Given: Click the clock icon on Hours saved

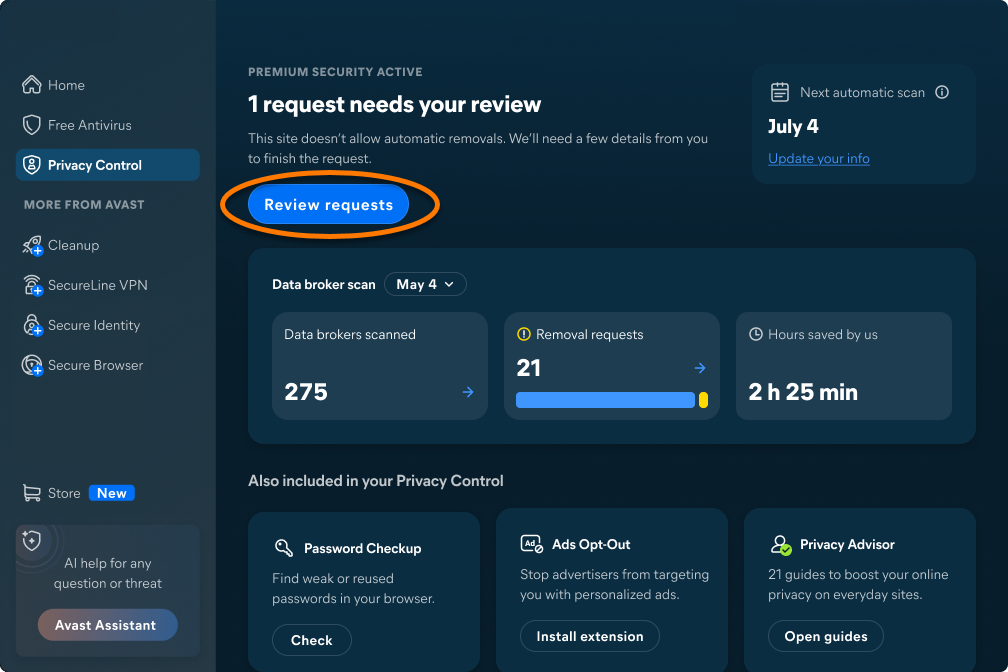Looking at the screenshot, I should [x=756, y=334].
